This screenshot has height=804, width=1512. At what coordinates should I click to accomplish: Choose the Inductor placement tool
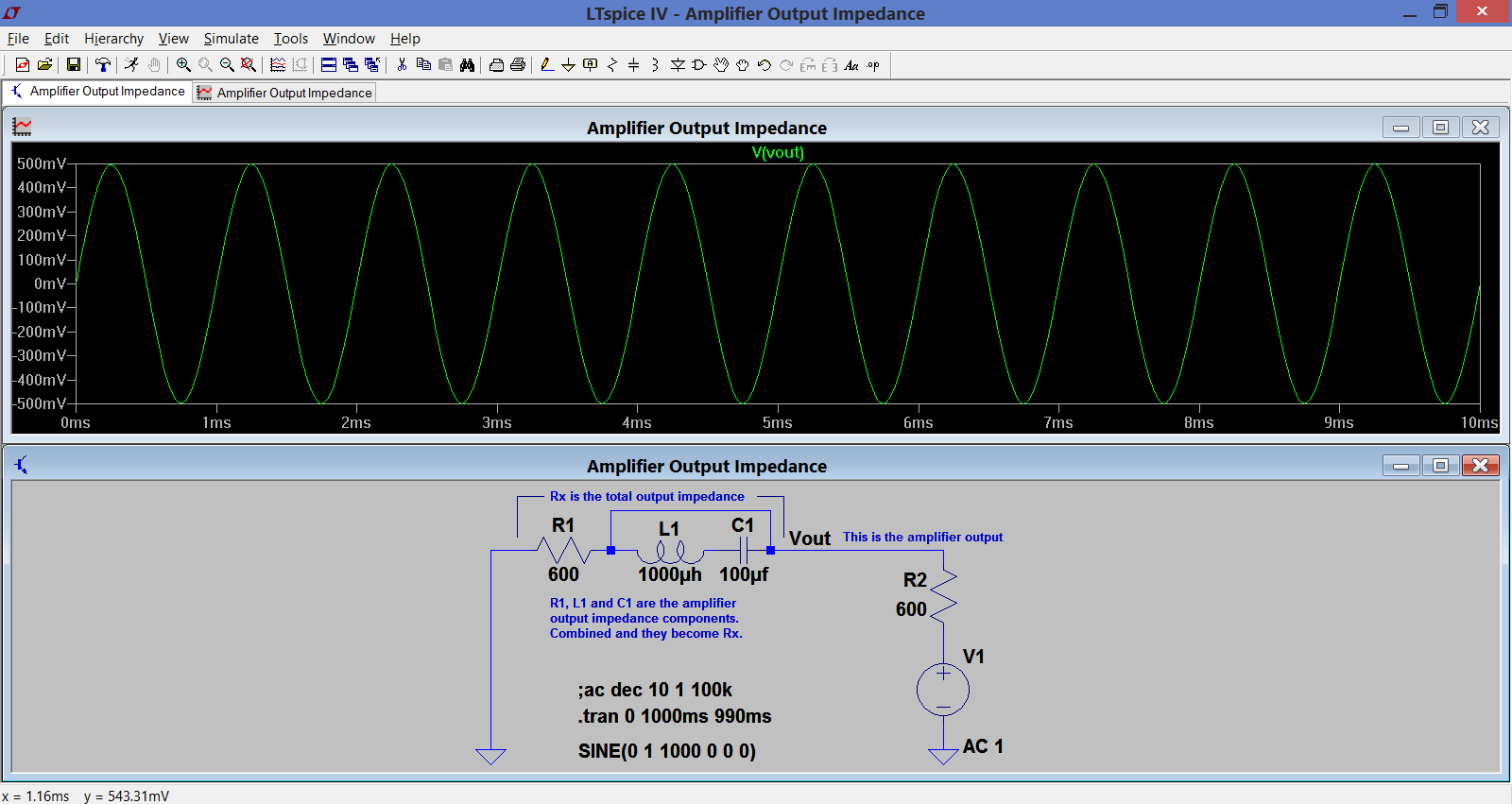[x=655, y=65]
